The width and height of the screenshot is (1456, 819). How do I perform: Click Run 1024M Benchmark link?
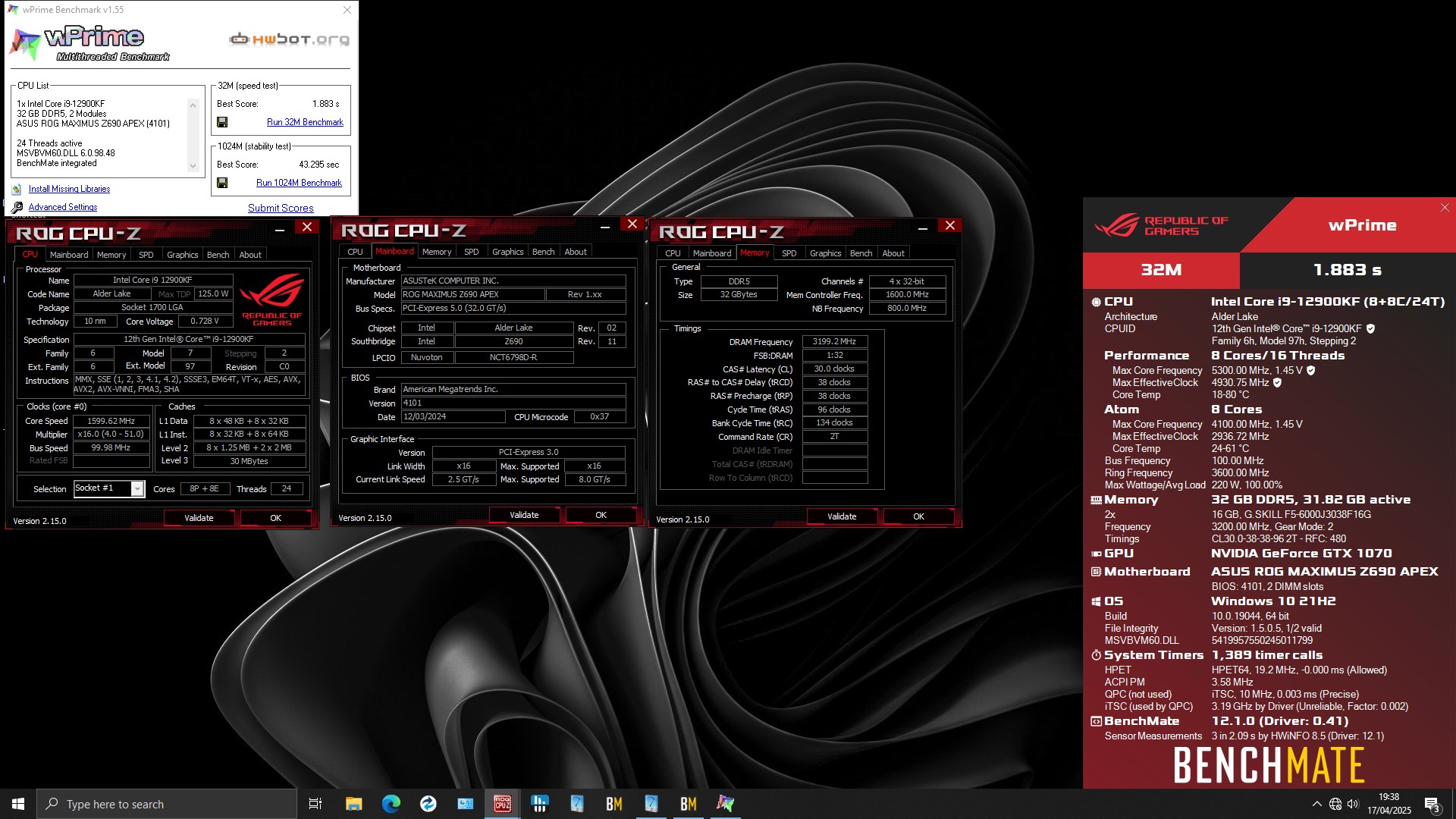pyautogui.click(x=299, y=183)
